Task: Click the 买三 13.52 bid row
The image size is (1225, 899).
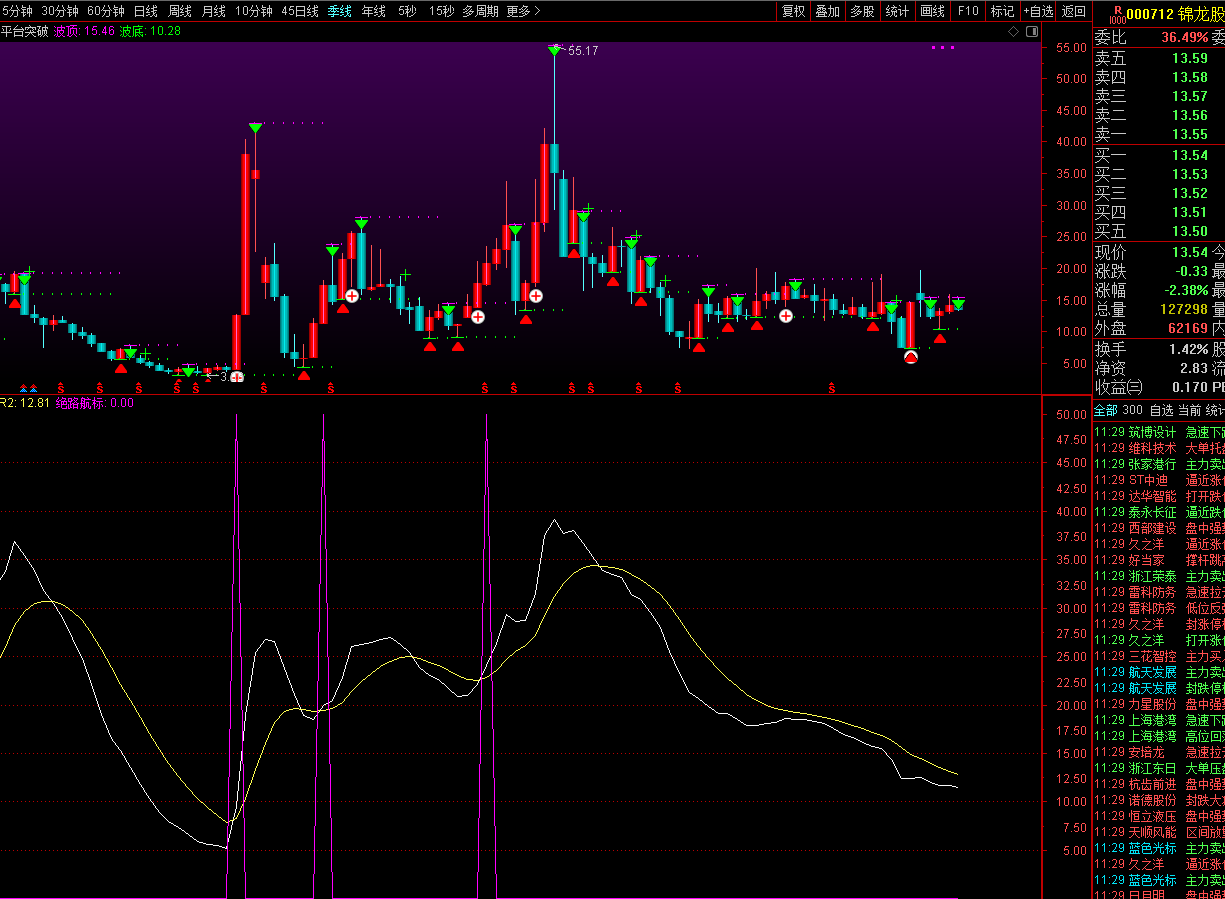Action: (x=1158, y=193)
